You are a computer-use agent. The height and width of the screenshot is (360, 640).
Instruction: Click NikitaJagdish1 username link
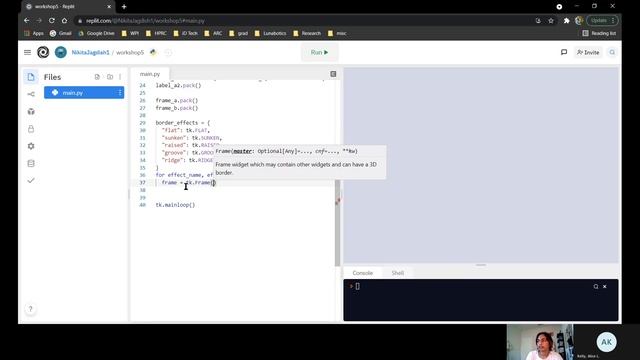[x=91, y=52]
